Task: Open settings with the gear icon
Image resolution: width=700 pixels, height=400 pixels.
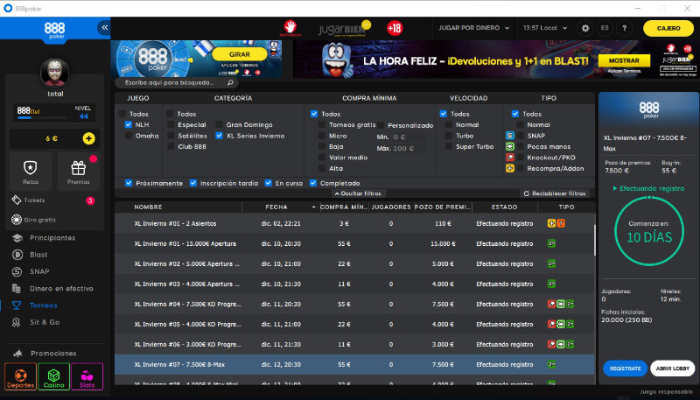Action: [x=585, y=28]
